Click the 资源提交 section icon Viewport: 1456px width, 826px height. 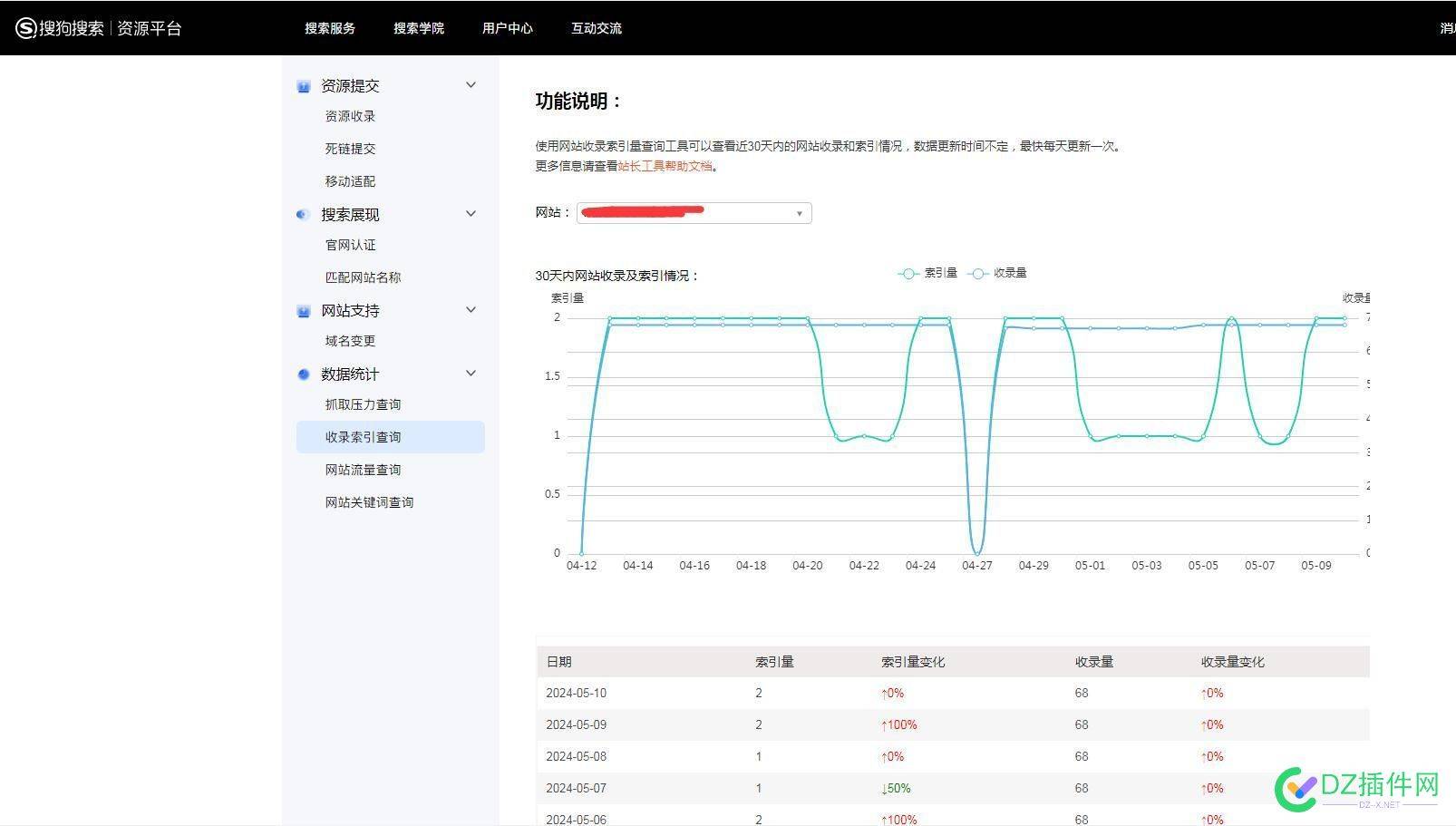click(304, 86)
